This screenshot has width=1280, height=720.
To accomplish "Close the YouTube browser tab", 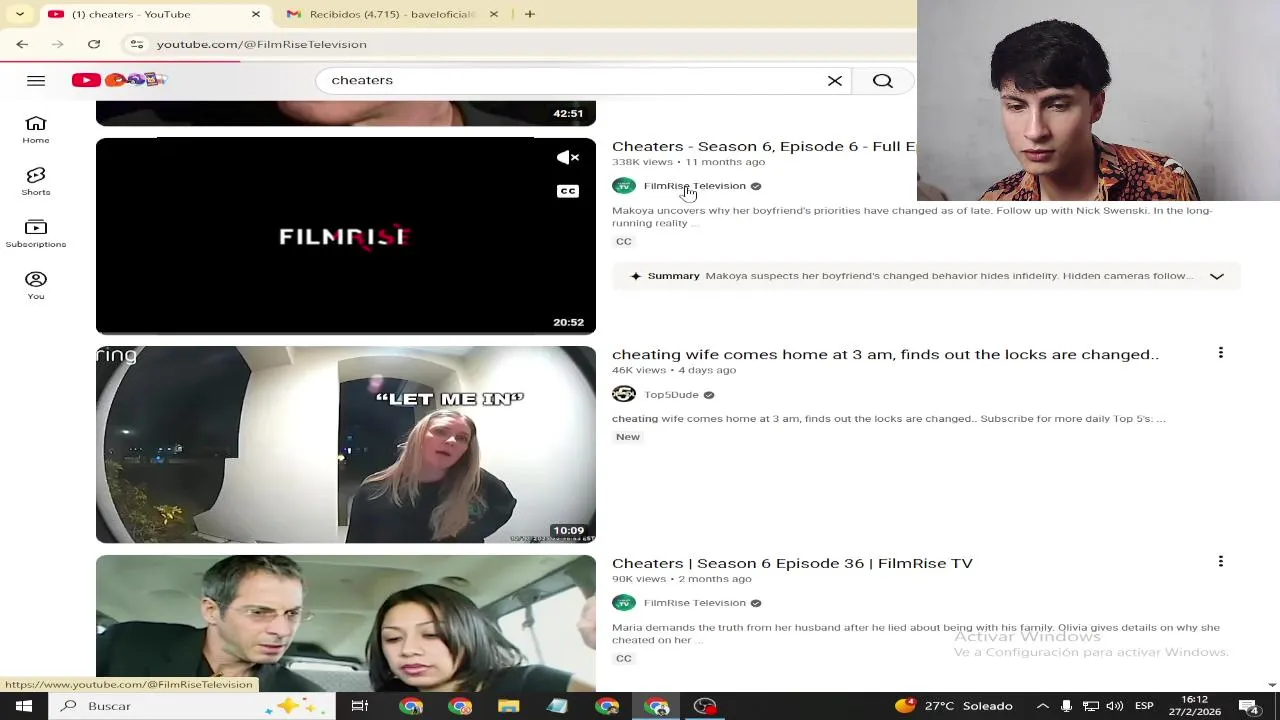I will click(x=256, y=14).
